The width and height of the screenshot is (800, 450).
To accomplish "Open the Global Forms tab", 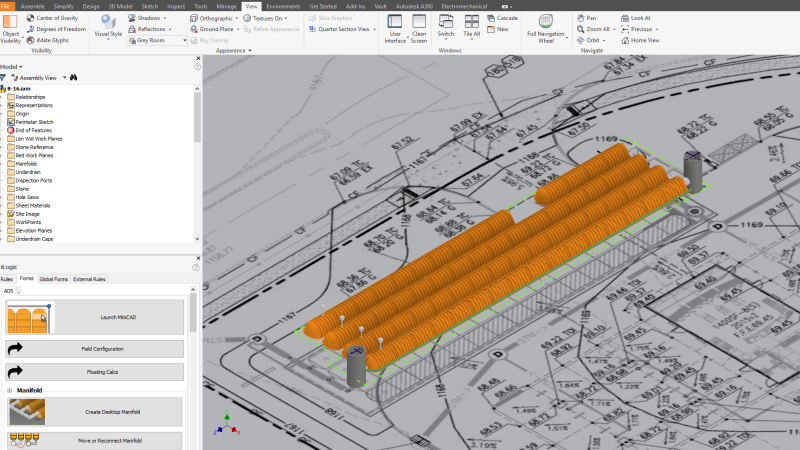I will point(53,278).
